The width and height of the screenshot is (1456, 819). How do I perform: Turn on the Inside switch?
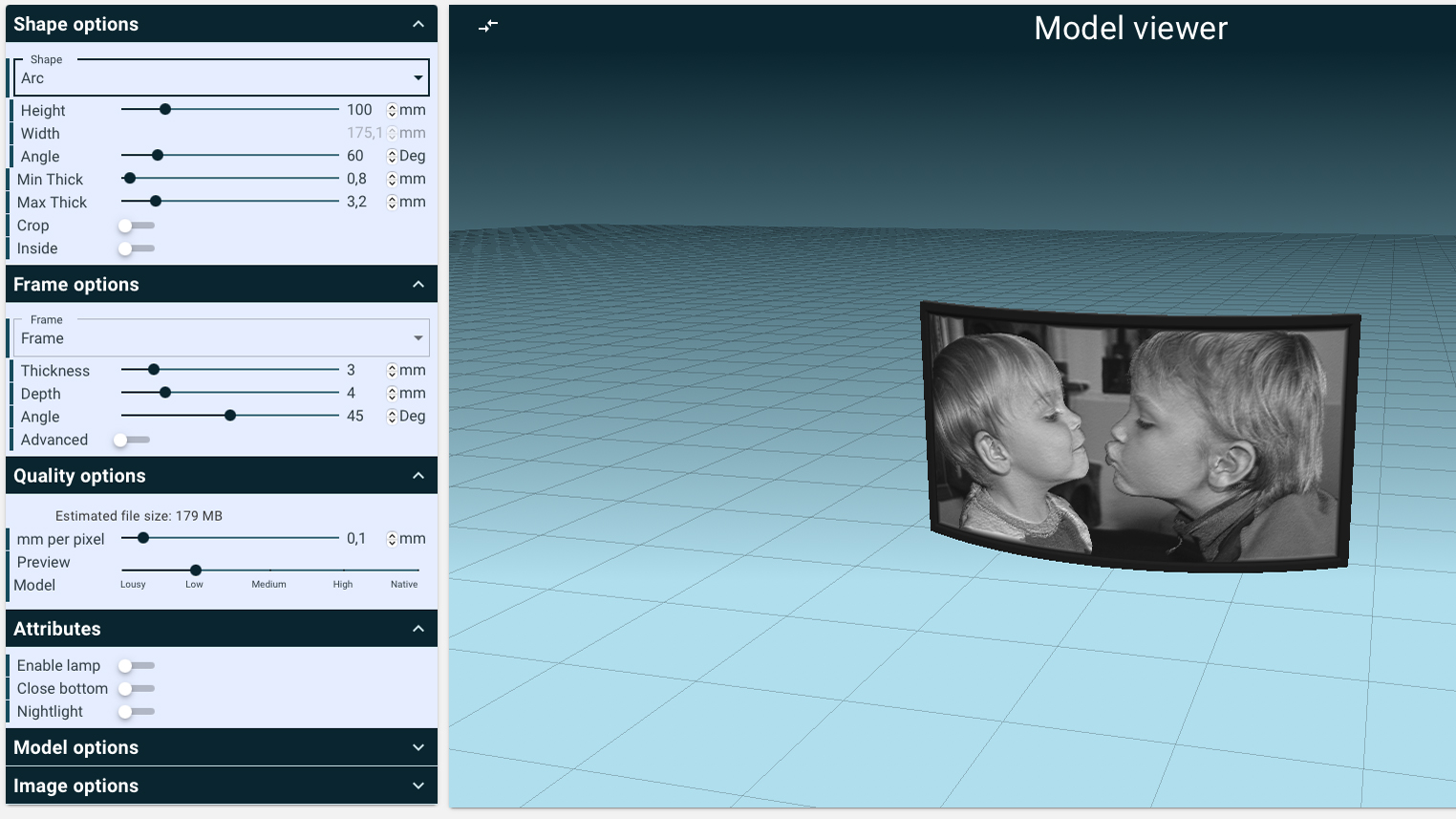coord(136,248)
